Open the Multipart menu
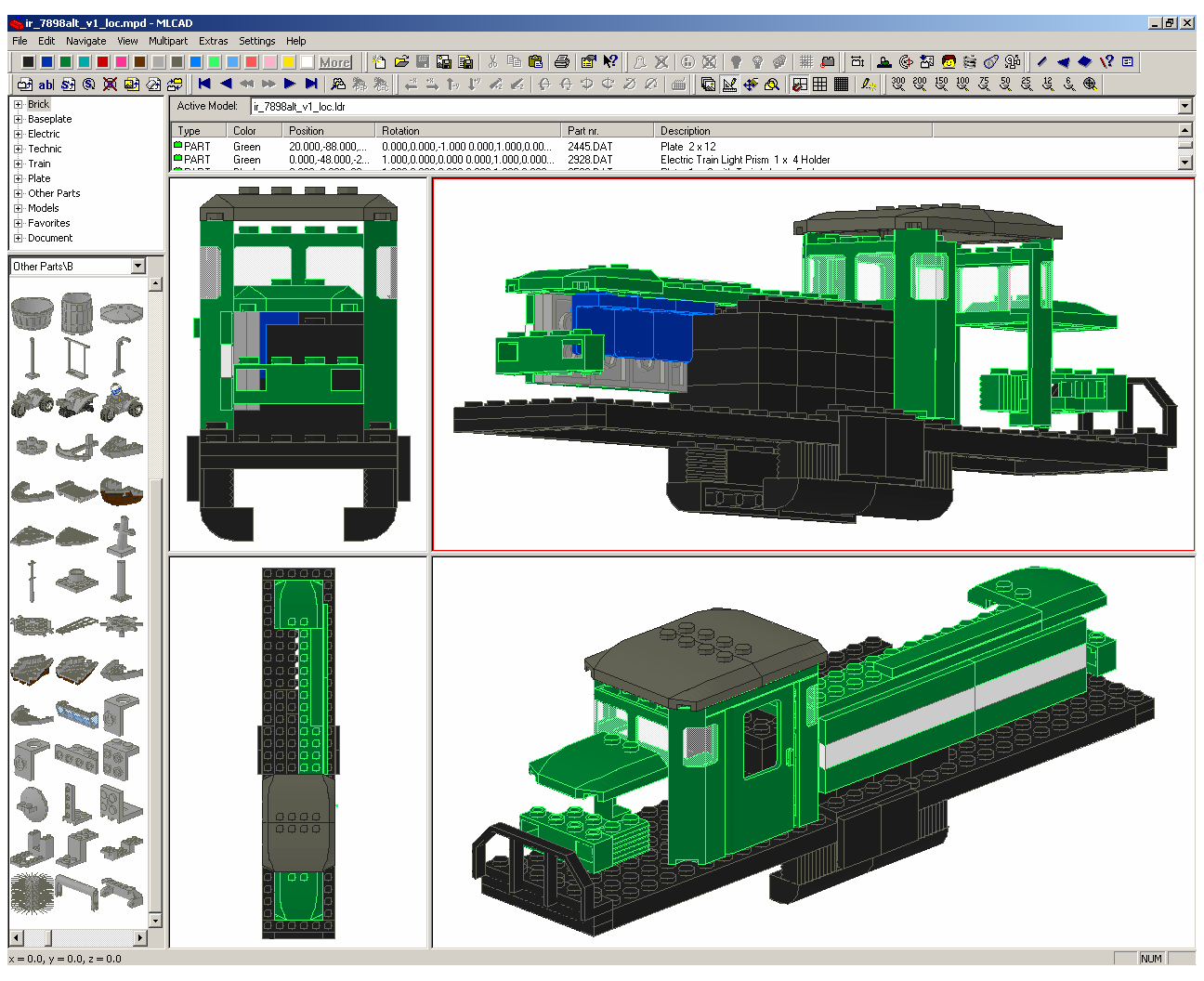Viewport: 1204px width, 981px height. click(168, 41)
